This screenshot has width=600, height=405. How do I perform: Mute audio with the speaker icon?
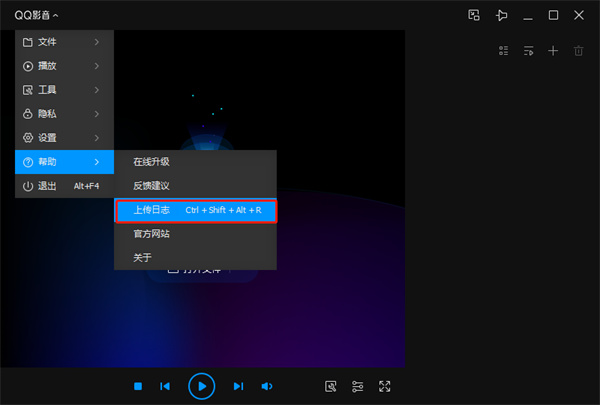267,386
